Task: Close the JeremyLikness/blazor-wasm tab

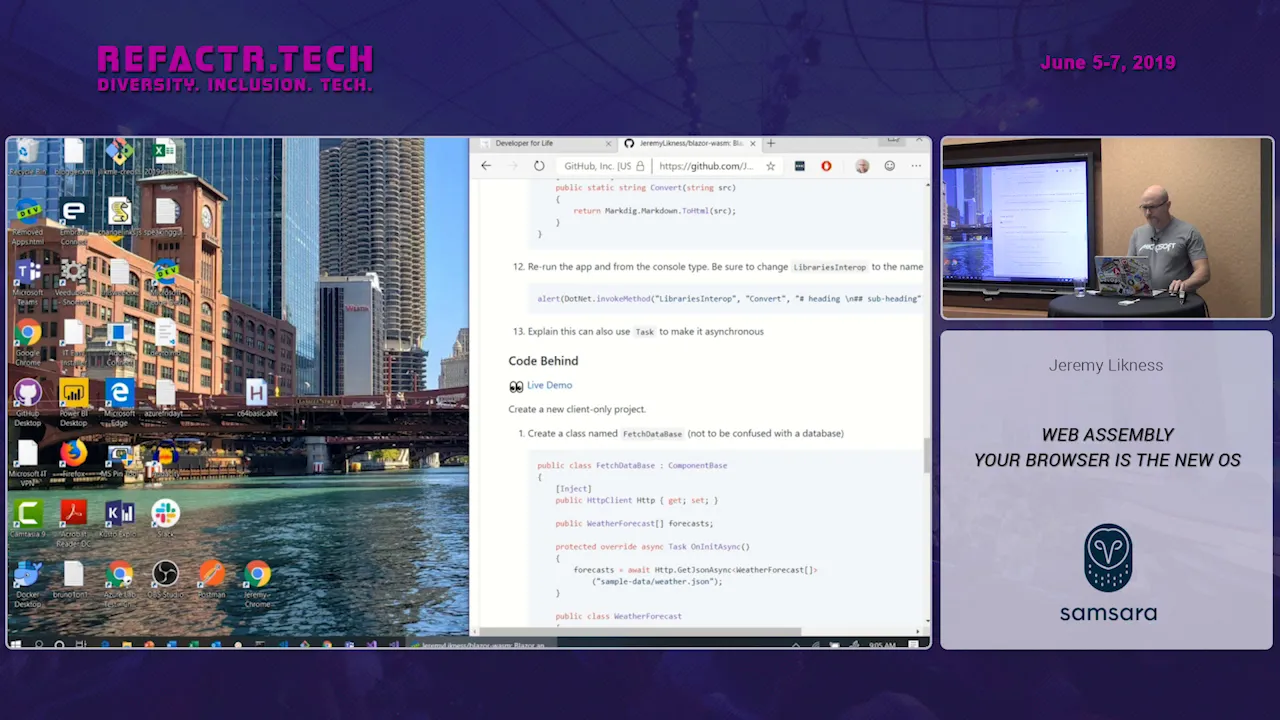Action: click(753, 144)
